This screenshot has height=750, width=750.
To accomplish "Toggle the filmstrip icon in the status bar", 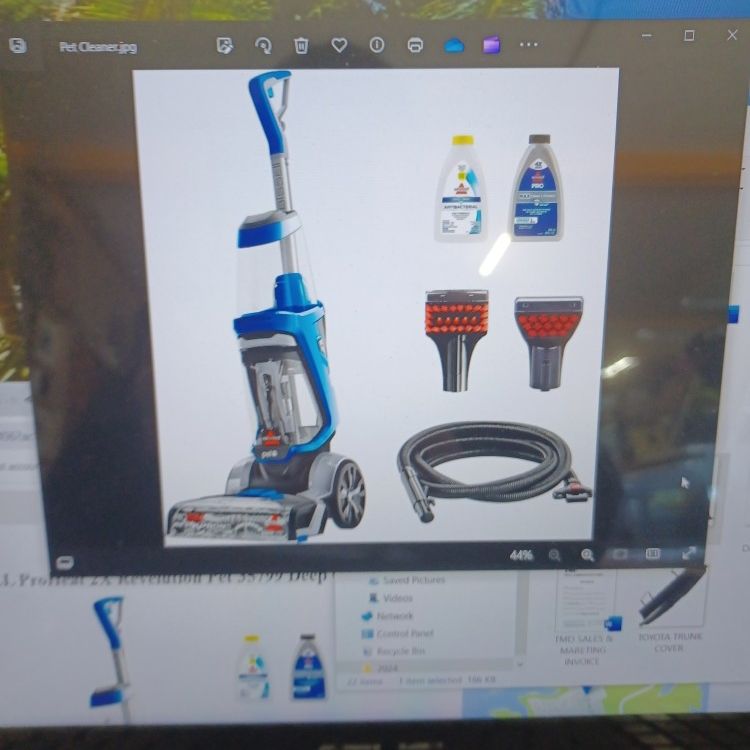I will (65, 562).
